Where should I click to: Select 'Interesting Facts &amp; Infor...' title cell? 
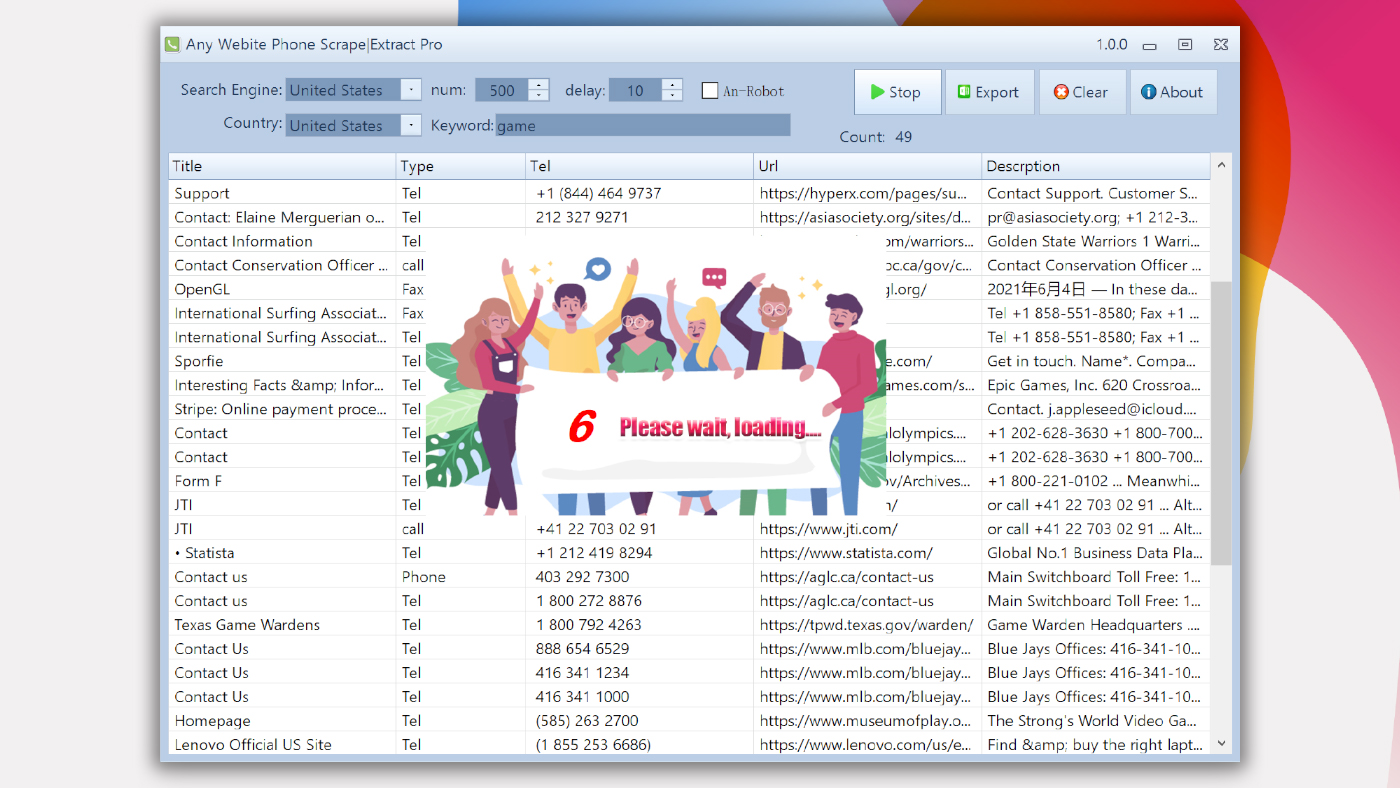click(x=282, y=385)
